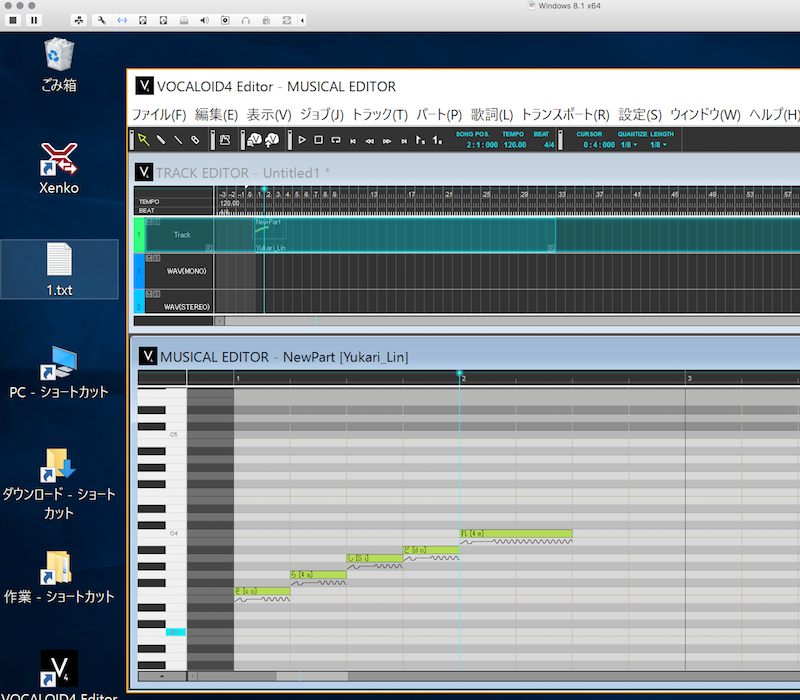Screen dimensions: 800x700
Task: Open the 編集(E) menu
Action: [x=216, y=114]
